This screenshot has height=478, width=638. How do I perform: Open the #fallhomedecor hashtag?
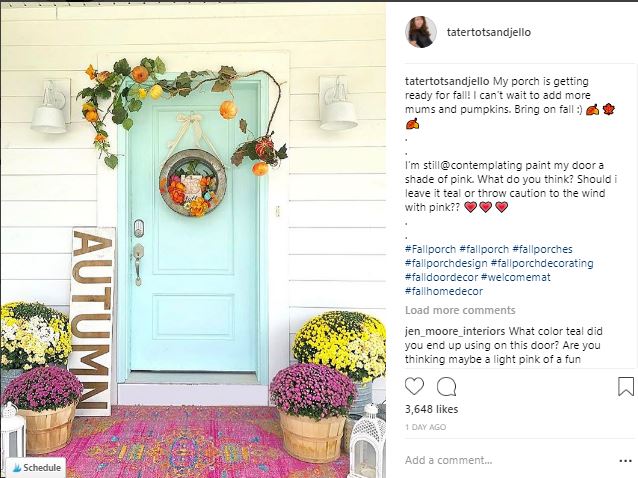pyautogui.click(x=444, y=291)
